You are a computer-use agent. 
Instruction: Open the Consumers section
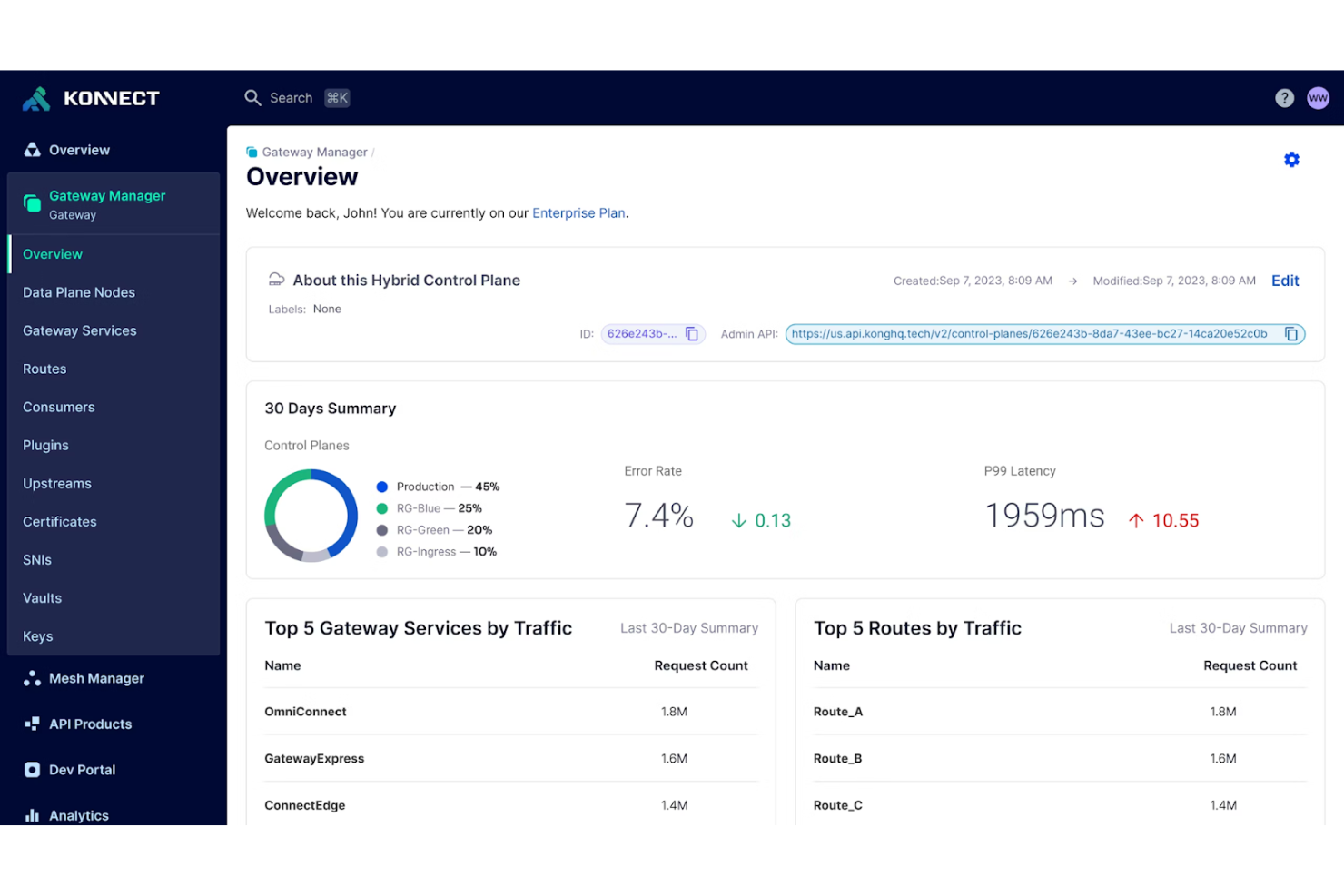point(58,407)
